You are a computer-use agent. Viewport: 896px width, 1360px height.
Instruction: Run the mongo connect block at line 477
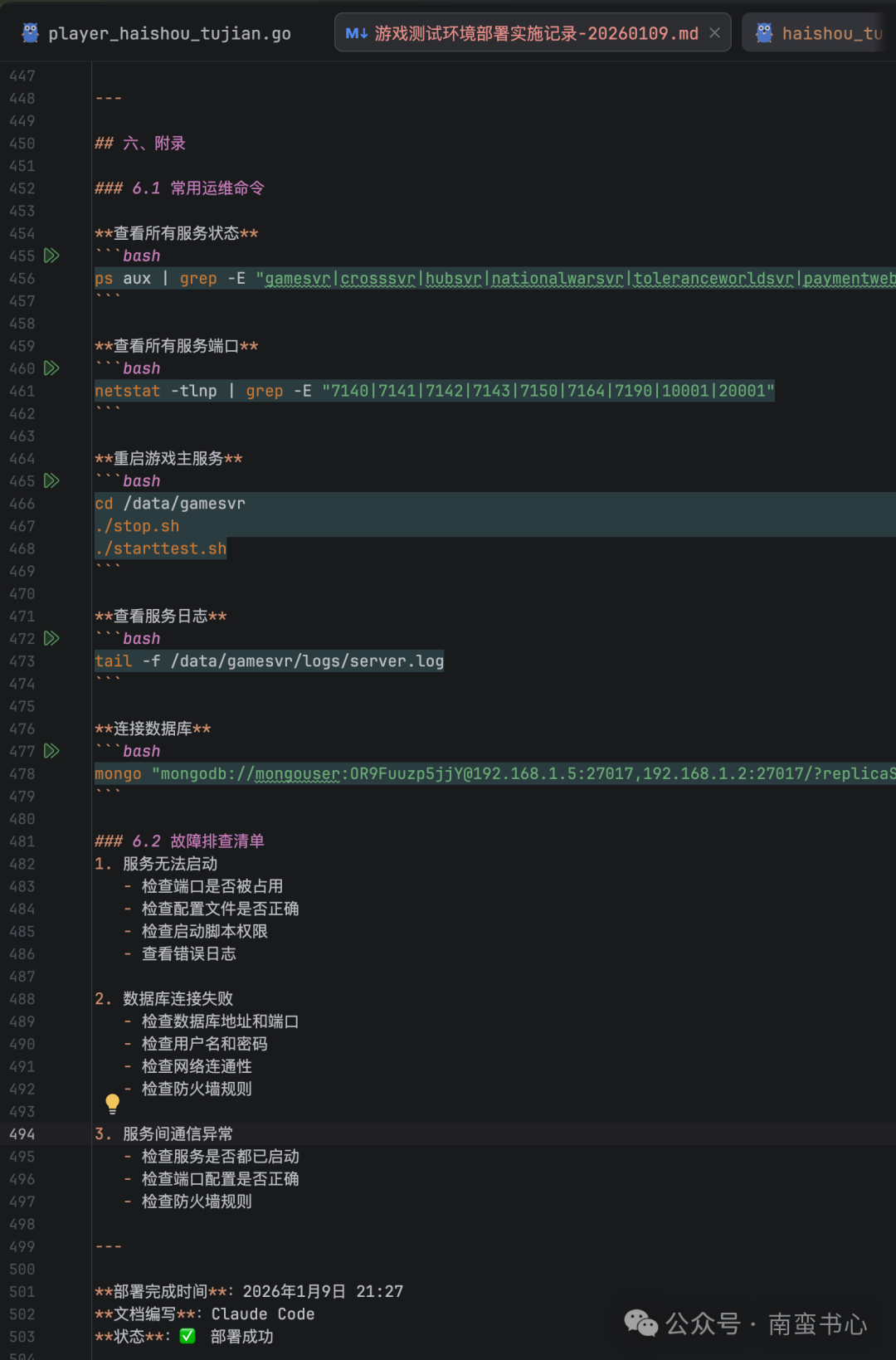[51, 751]
